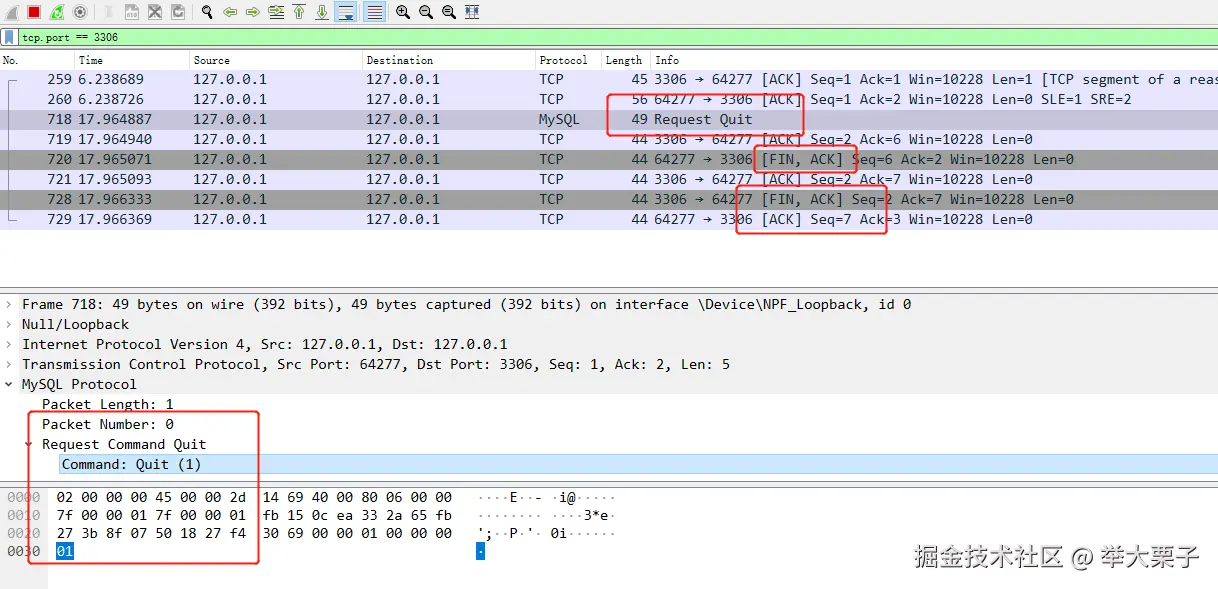Click the display filter bookmark icon

[9, 37]
